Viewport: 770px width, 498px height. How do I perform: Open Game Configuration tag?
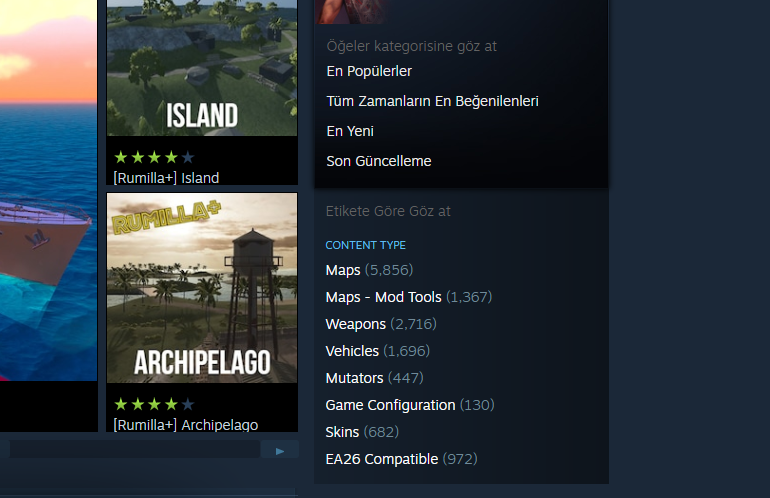[x=390, y=405]
